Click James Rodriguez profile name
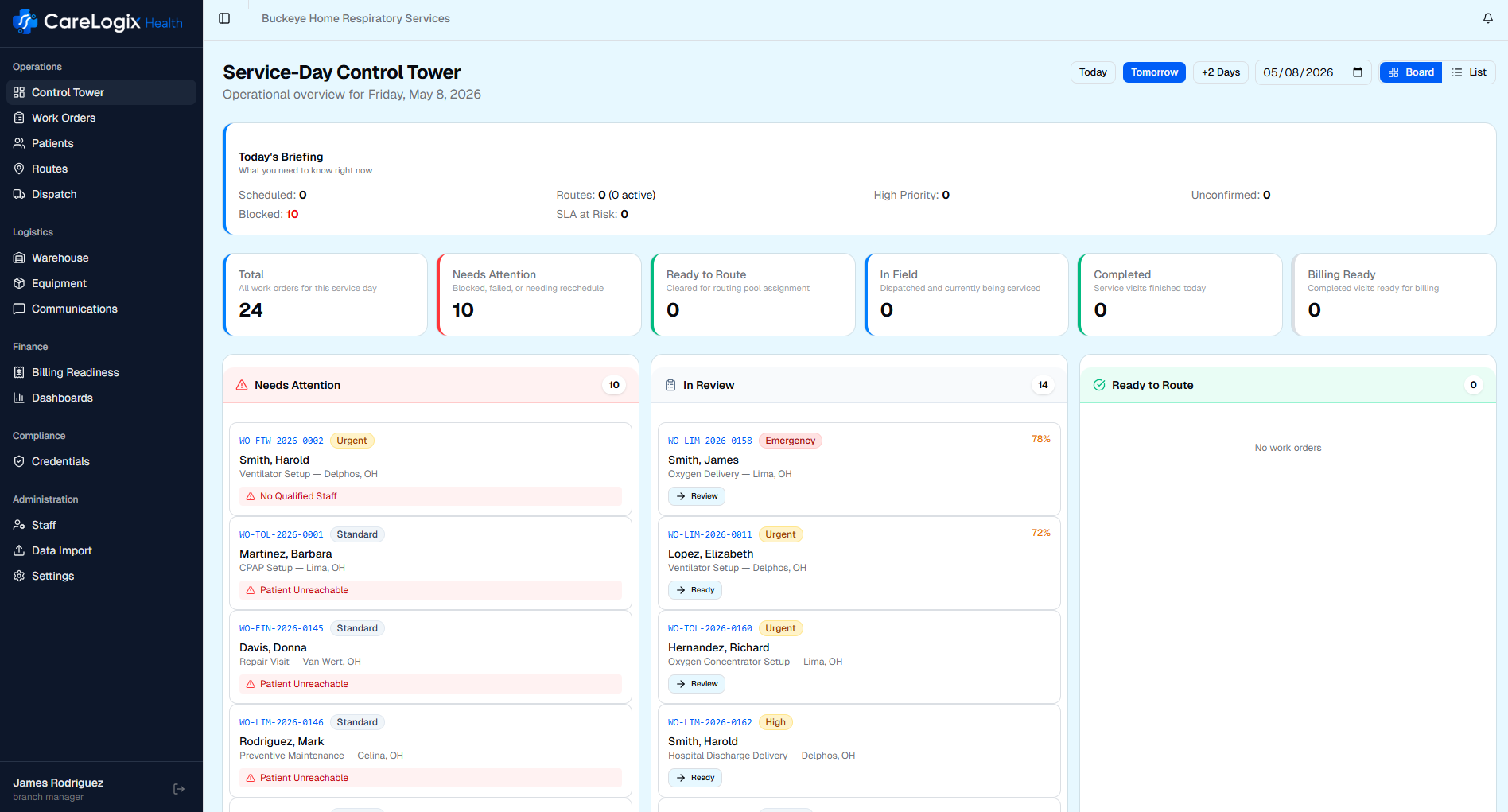Image resolution: width=1508 pixels, height=812 pixels. tap(58, 783)
